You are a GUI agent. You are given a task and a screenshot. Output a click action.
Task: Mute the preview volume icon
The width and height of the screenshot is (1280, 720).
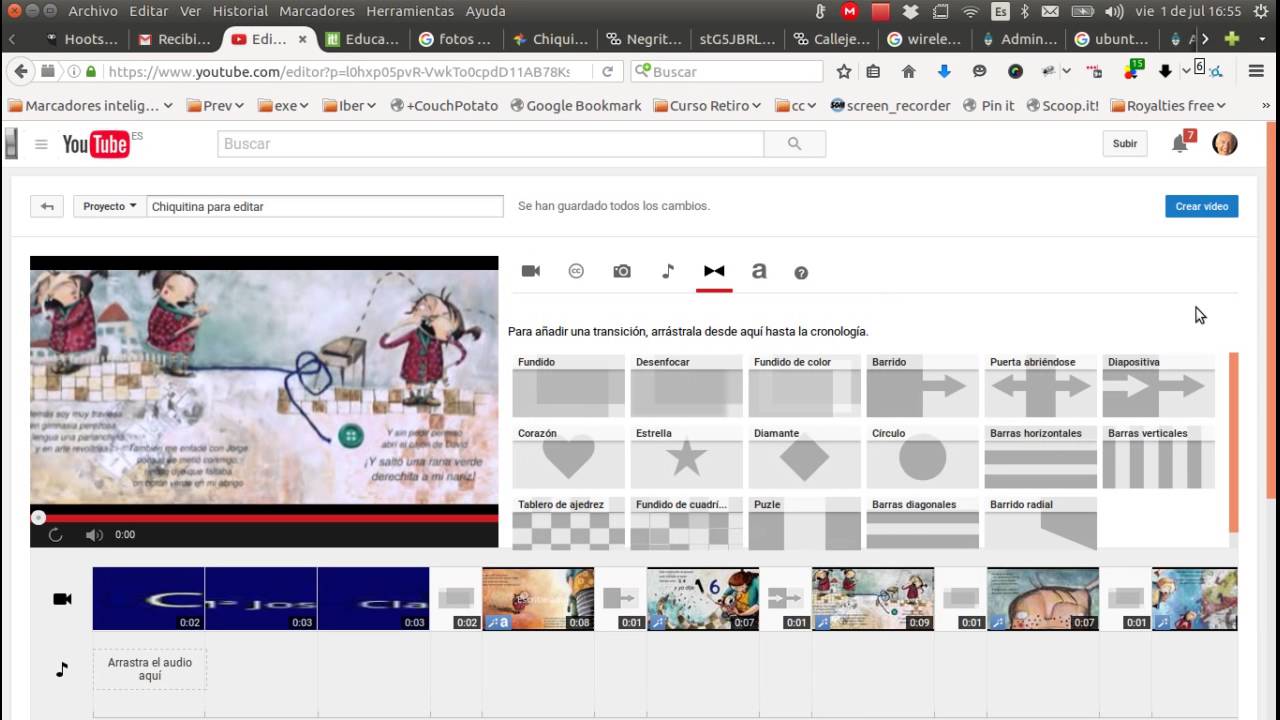click(94, 535)
